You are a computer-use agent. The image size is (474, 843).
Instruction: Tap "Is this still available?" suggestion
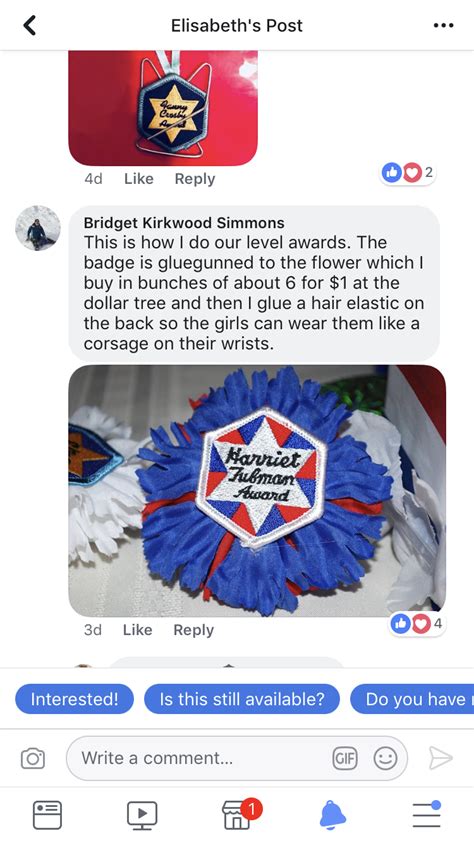pos(242,699)
